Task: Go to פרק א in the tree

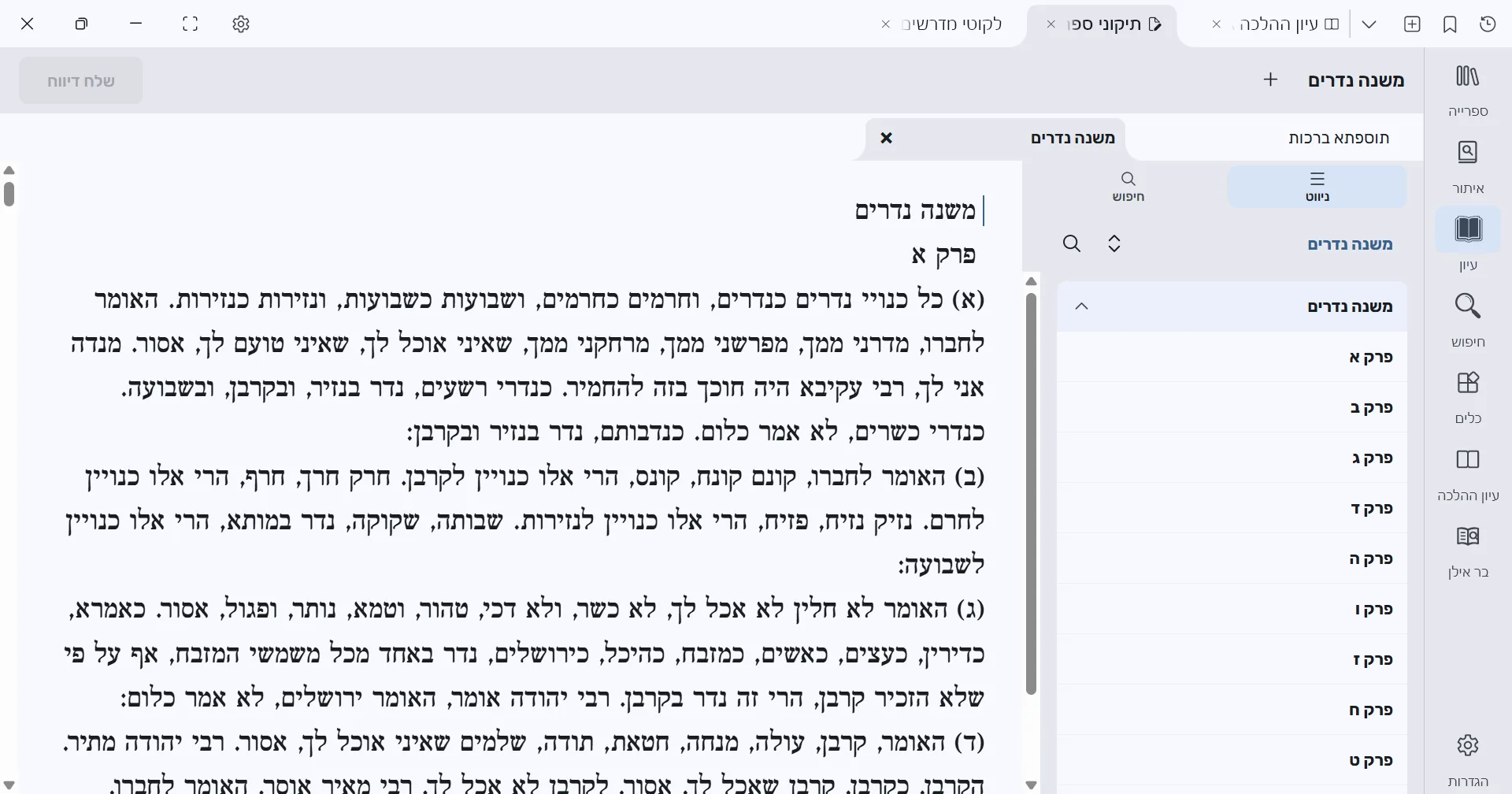Action: click(x=1232, y=357)
